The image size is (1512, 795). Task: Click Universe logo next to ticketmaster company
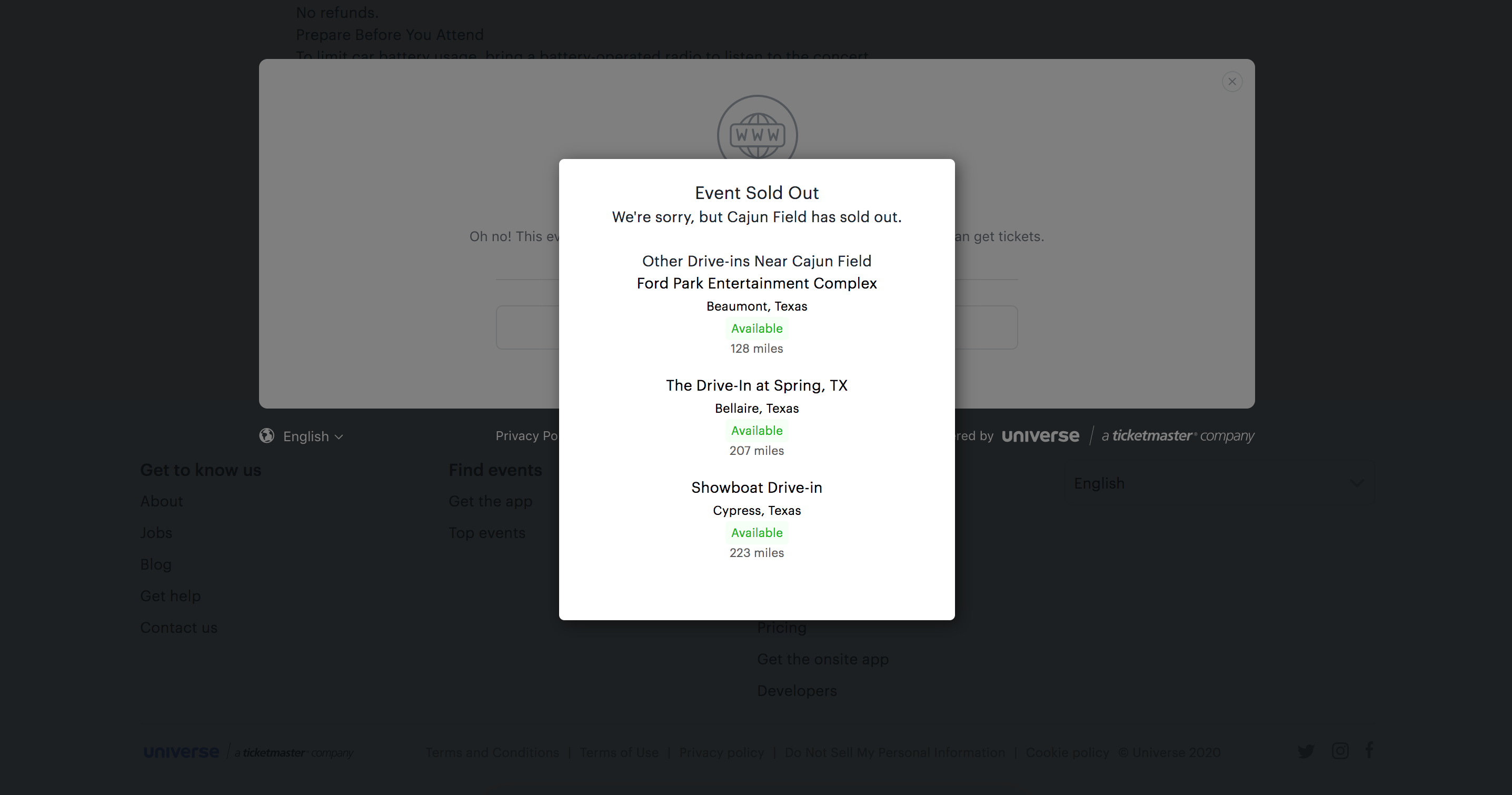pyautogui.click(x=1040, y=436)
